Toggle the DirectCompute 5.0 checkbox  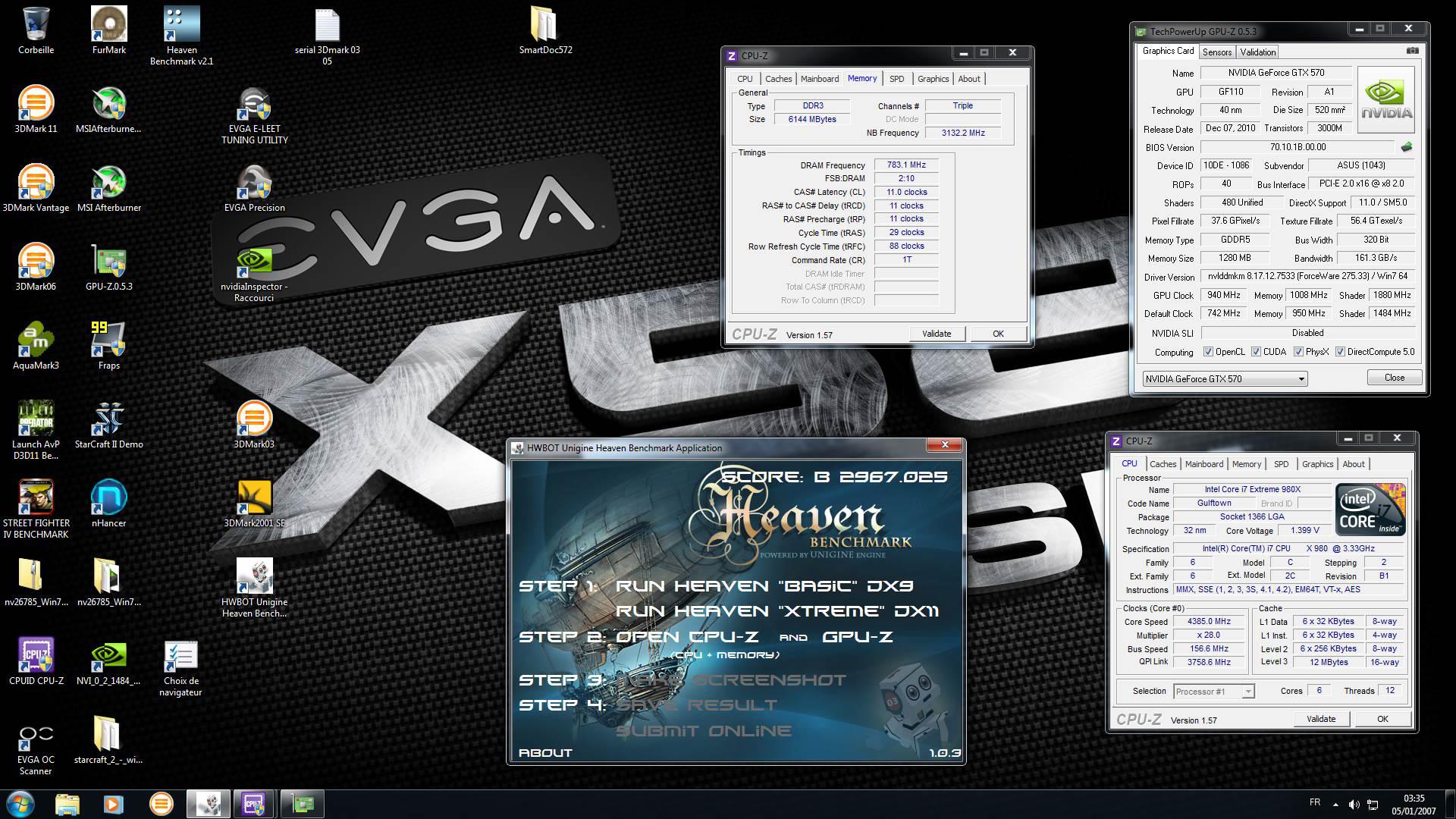(1340, 352)
